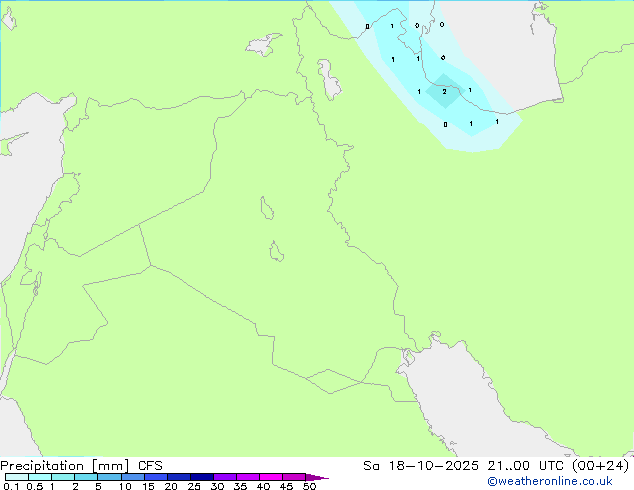Click the '45' legend scale label
Screen dimensions: 634x490
click(286, 486)
